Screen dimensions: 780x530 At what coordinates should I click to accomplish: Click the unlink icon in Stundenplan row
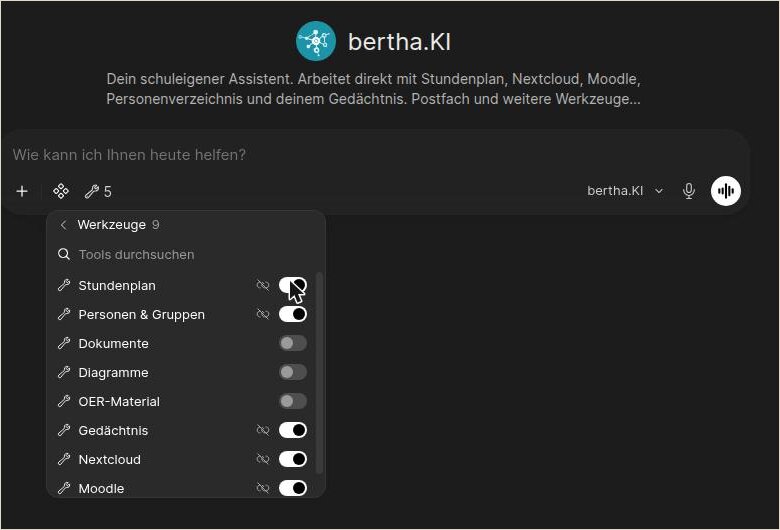click(263, 285)
